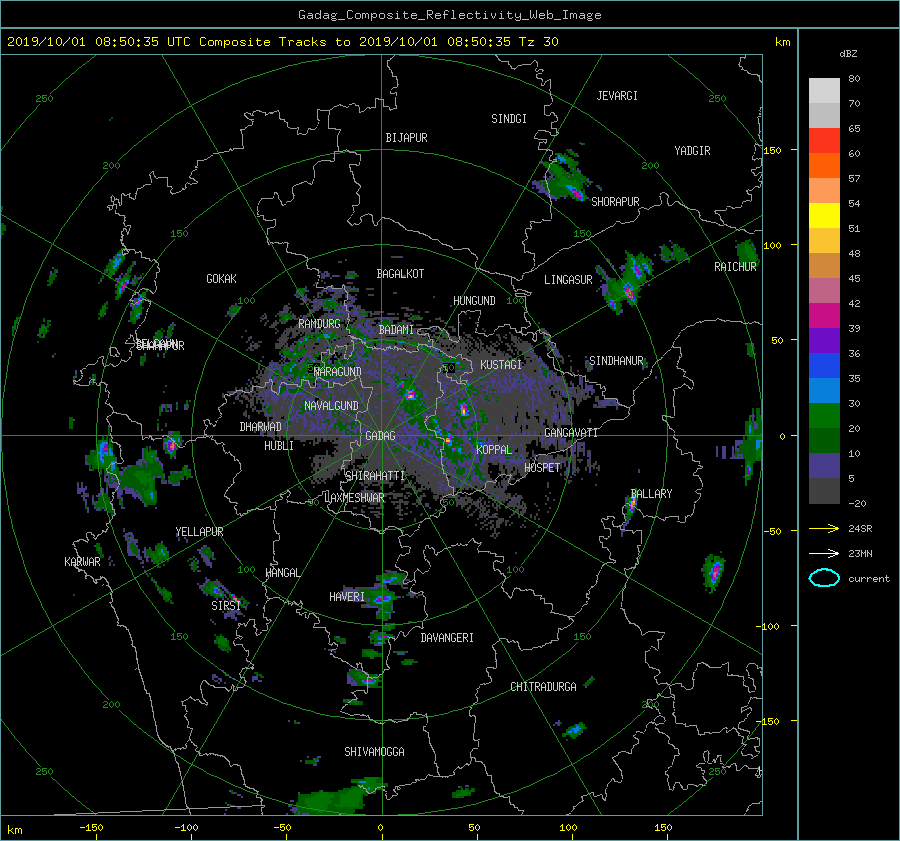Click the DAVANGERI city label
The height and width of the screenshot is (841, 900).
tap(447, 638)
